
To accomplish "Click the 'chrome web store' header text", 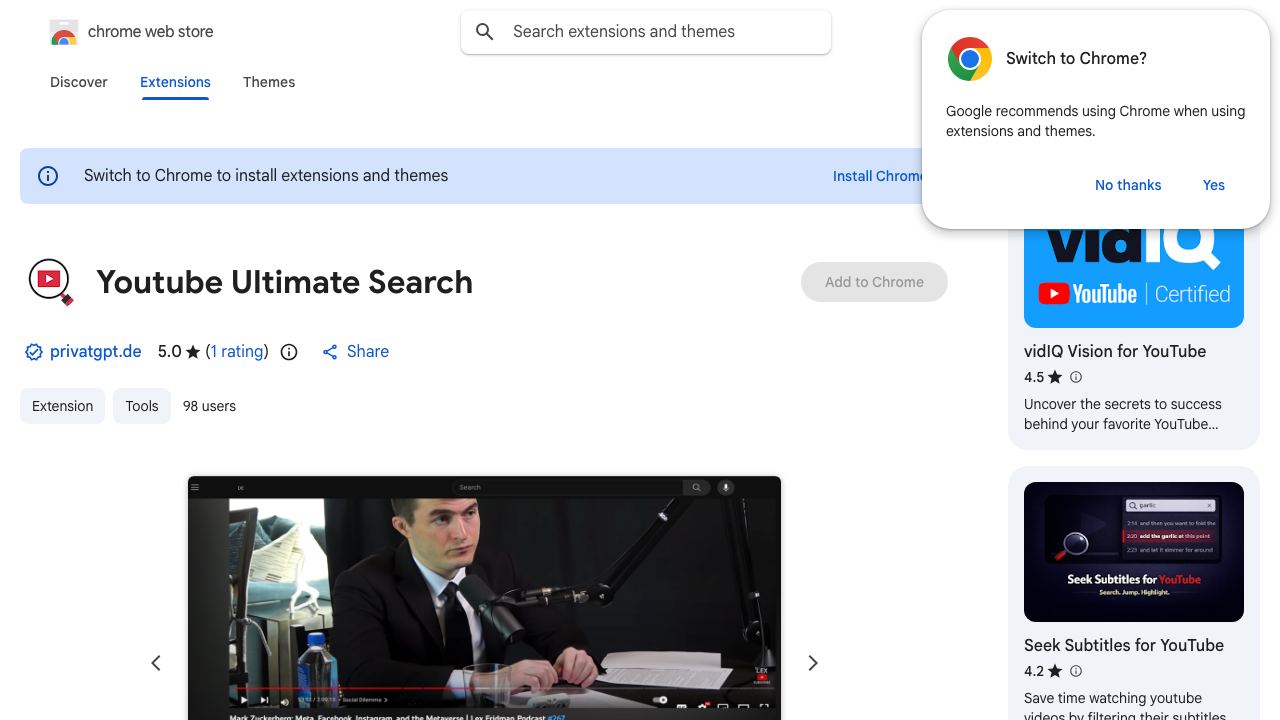I will point(151,32).
